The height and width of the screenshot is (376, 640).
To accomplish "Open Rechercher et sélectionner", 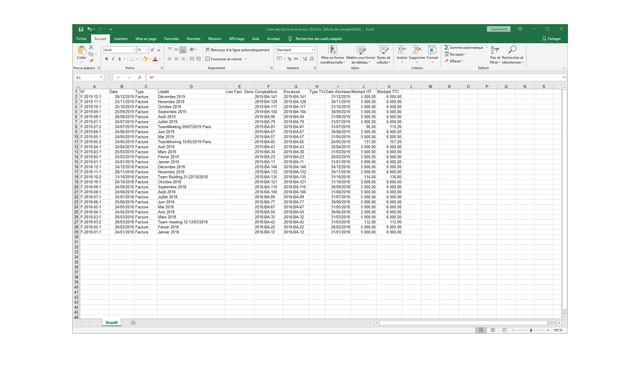I will [512, 55].
